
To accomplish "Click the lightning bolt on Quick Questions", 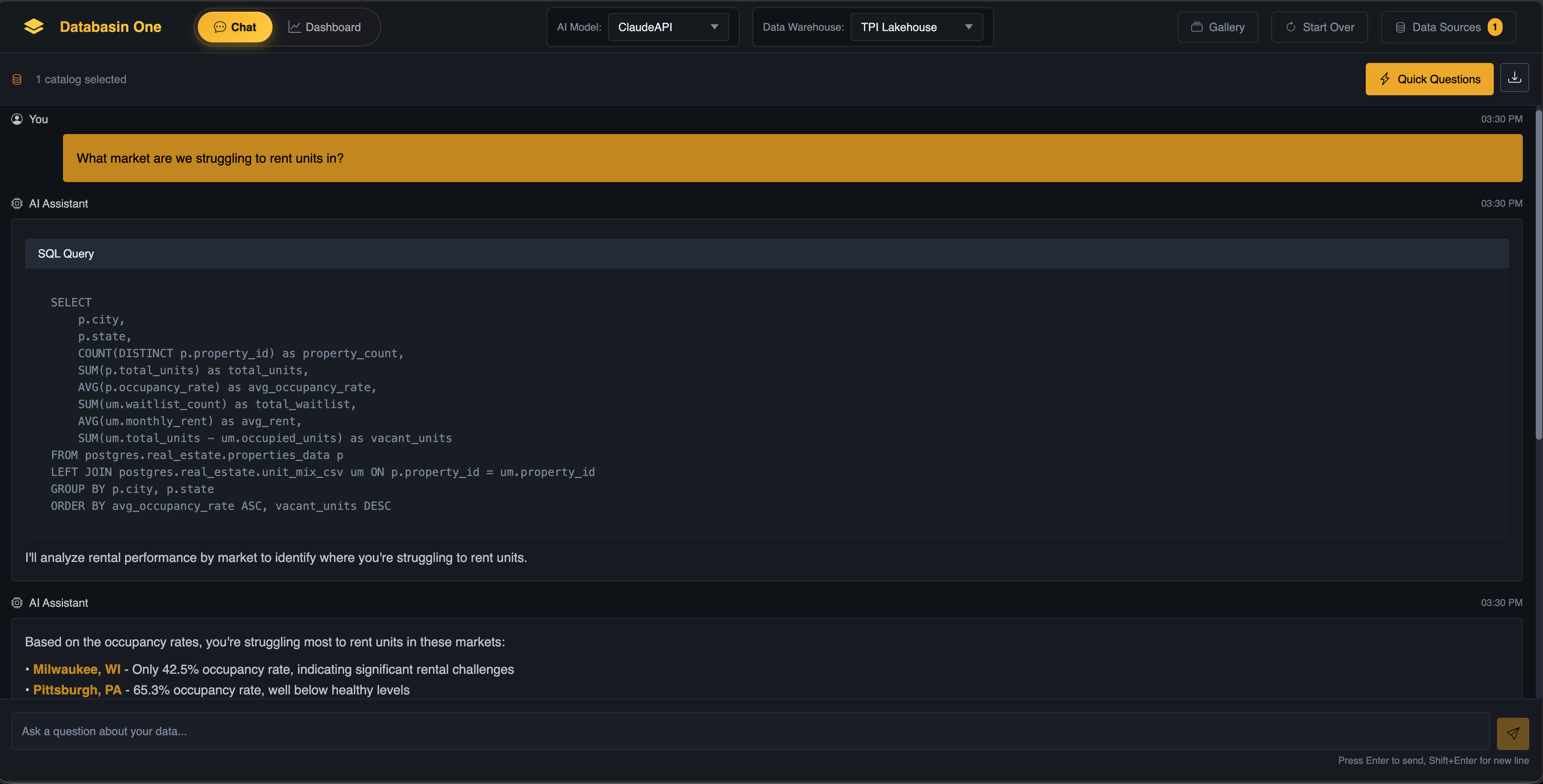I will (x=1384, y=79).
